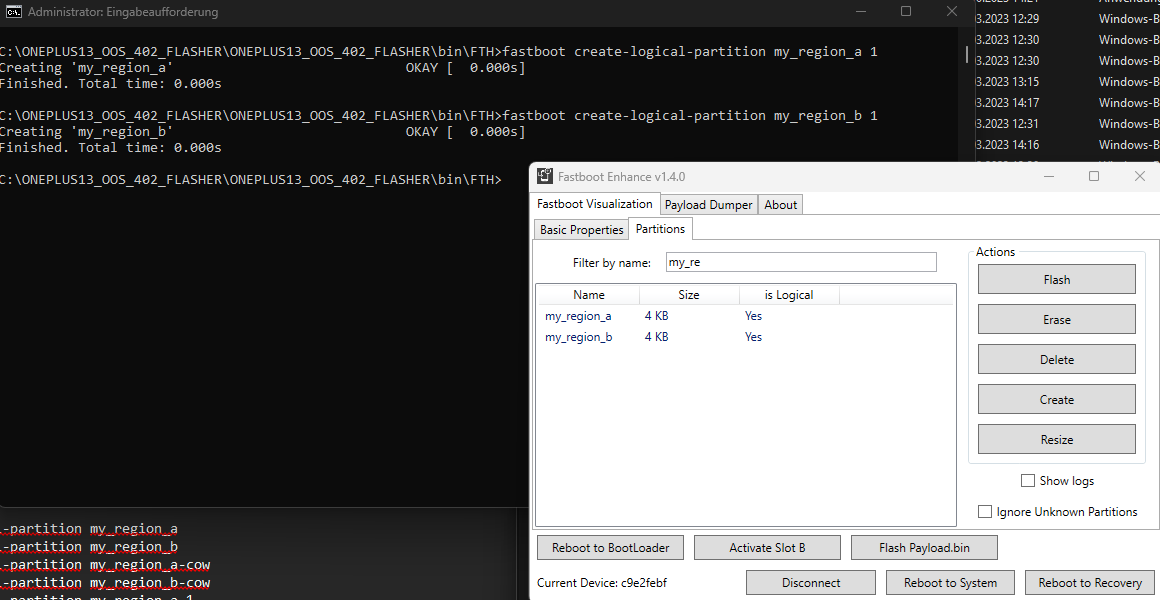Click the 4 KB size of my_region_a
This screenshot has height=600, width=1160.
pos(656,316)
